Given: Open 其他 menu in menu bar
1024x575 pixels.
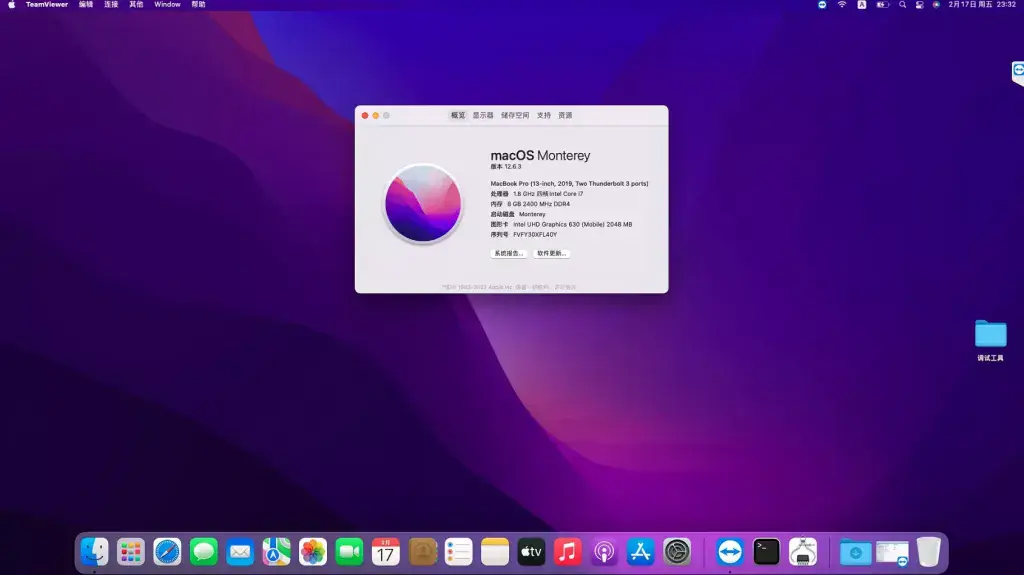Looking at the screenshot, I should [136, 5].
